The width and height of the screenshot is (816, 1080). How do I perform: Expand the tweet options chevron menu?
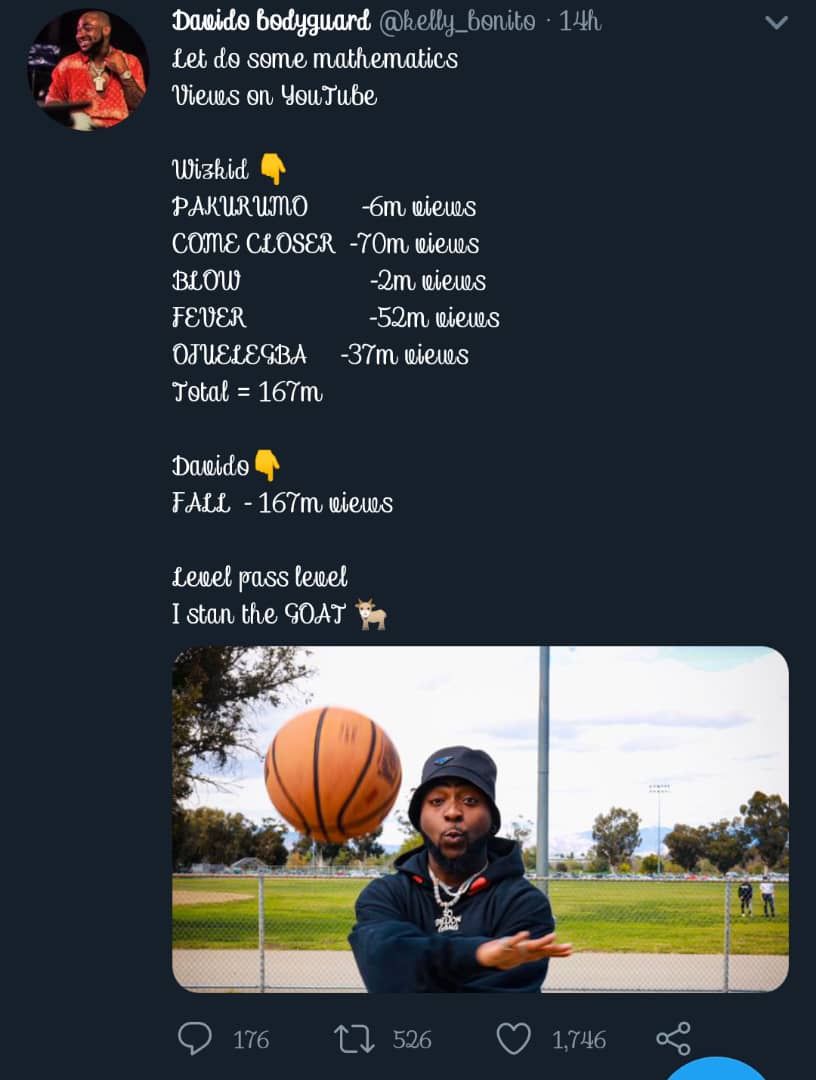[x=776, y=22]
